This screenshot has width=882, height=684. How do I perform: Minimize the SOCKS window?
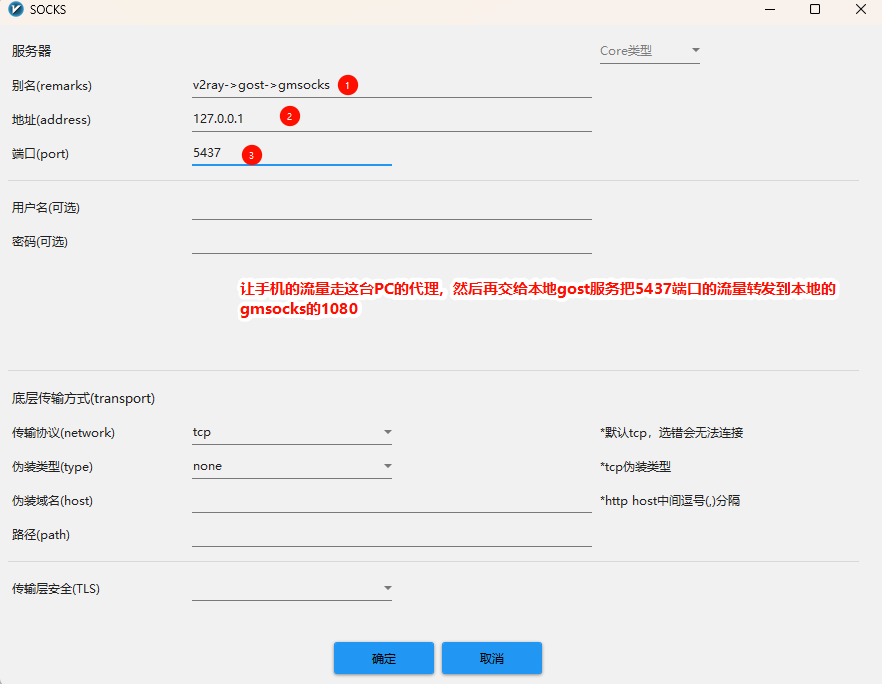[x=768, y=10]
